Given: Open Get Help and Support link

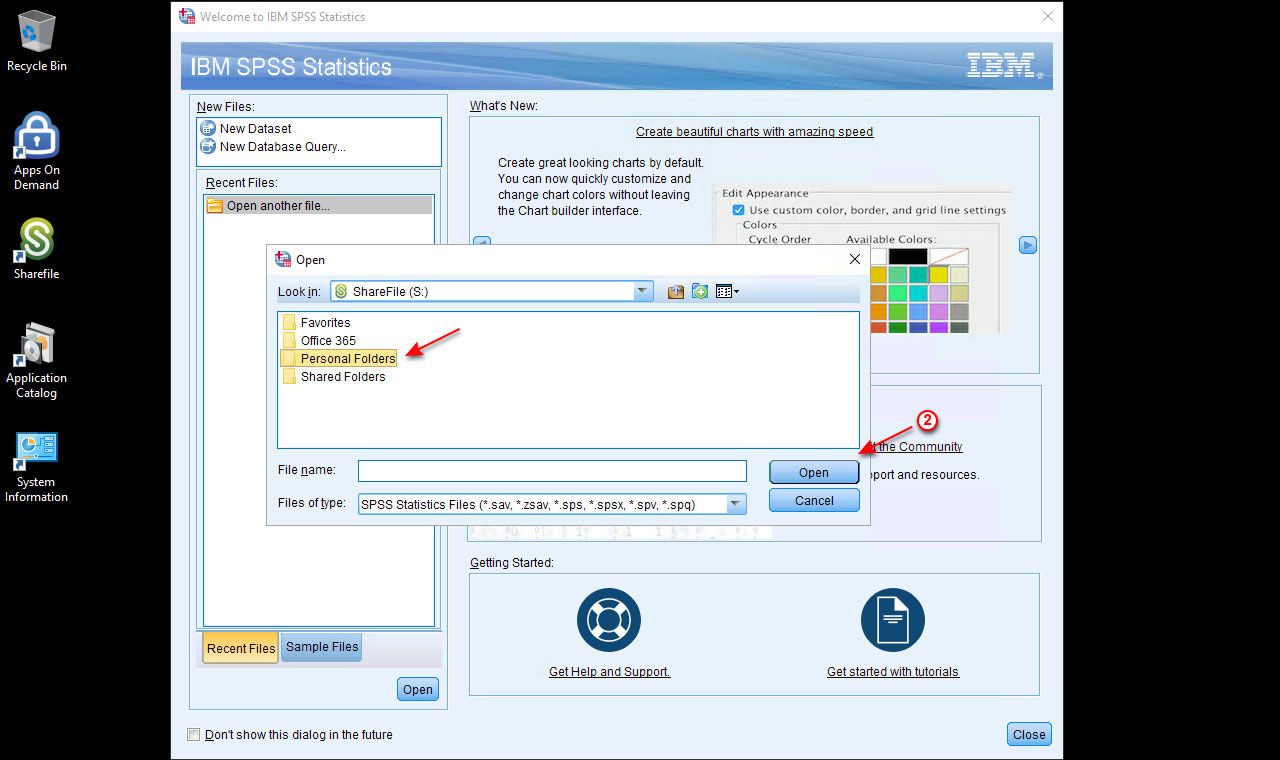Looking at the screenshot, I should (x=610, y=672).
